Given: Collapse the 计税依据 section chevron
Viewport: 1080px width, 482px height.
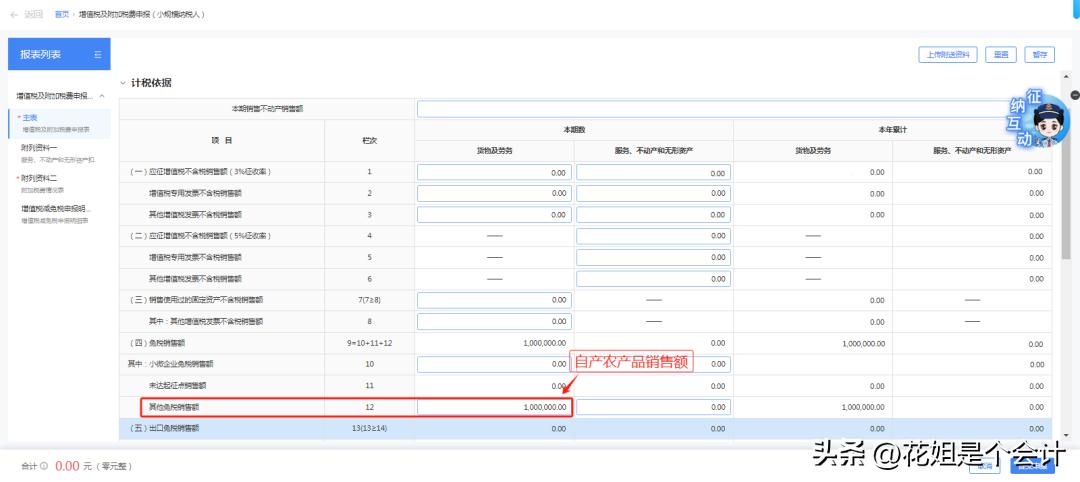Looking at the screenshot, I should click(123, 83).
